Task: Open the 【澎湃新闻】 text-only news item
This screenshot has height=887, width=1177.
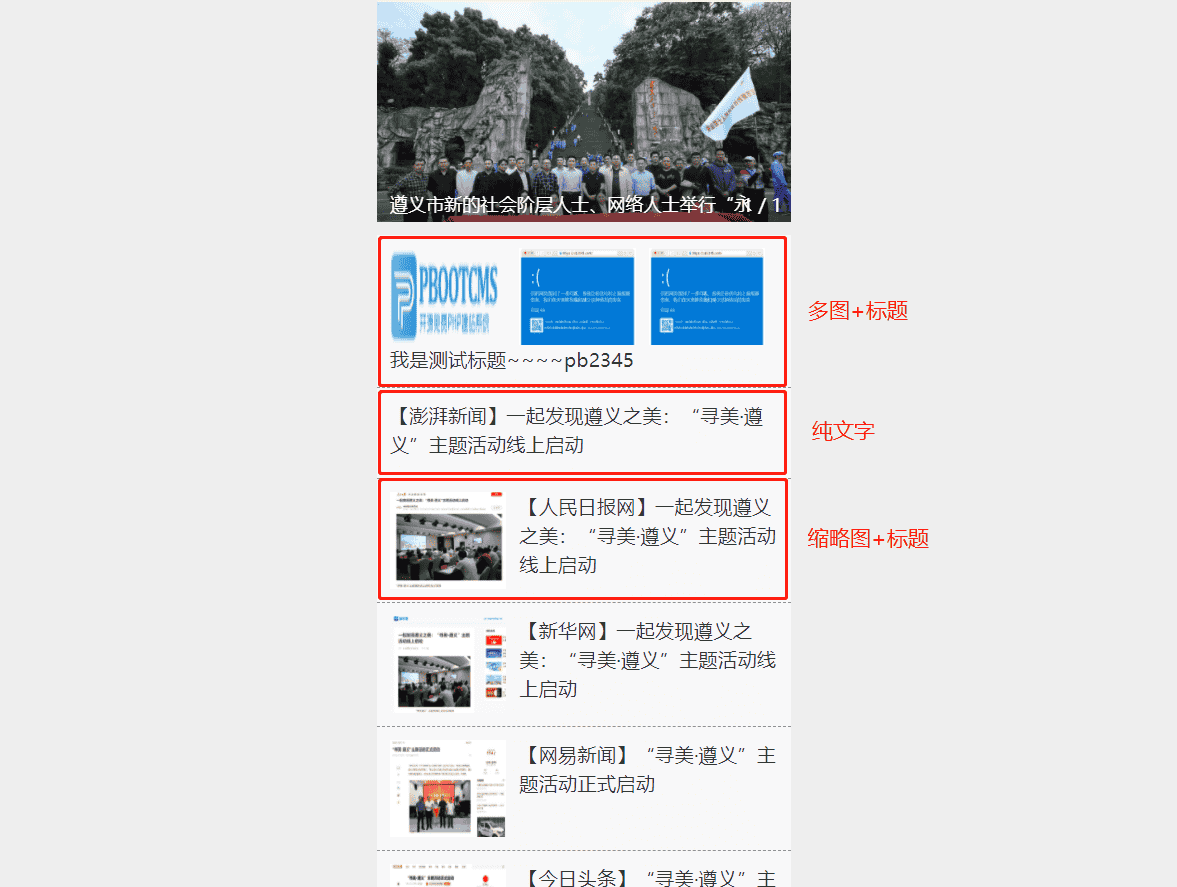Action: tap(580, 433)
